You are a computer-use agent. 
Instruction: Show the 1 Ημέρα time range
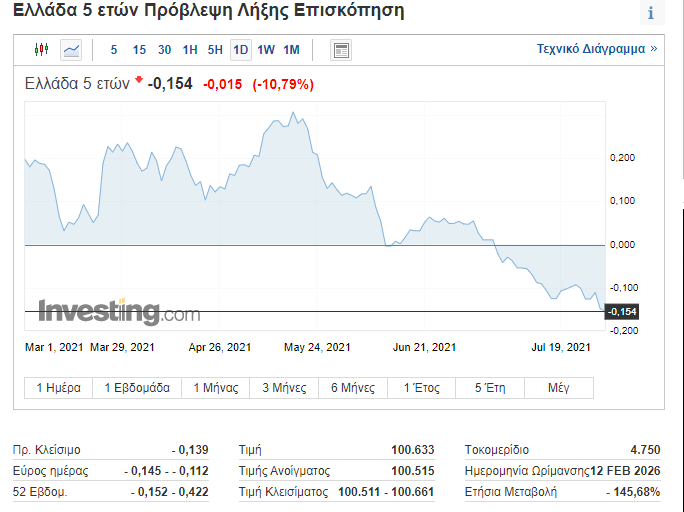58,388
